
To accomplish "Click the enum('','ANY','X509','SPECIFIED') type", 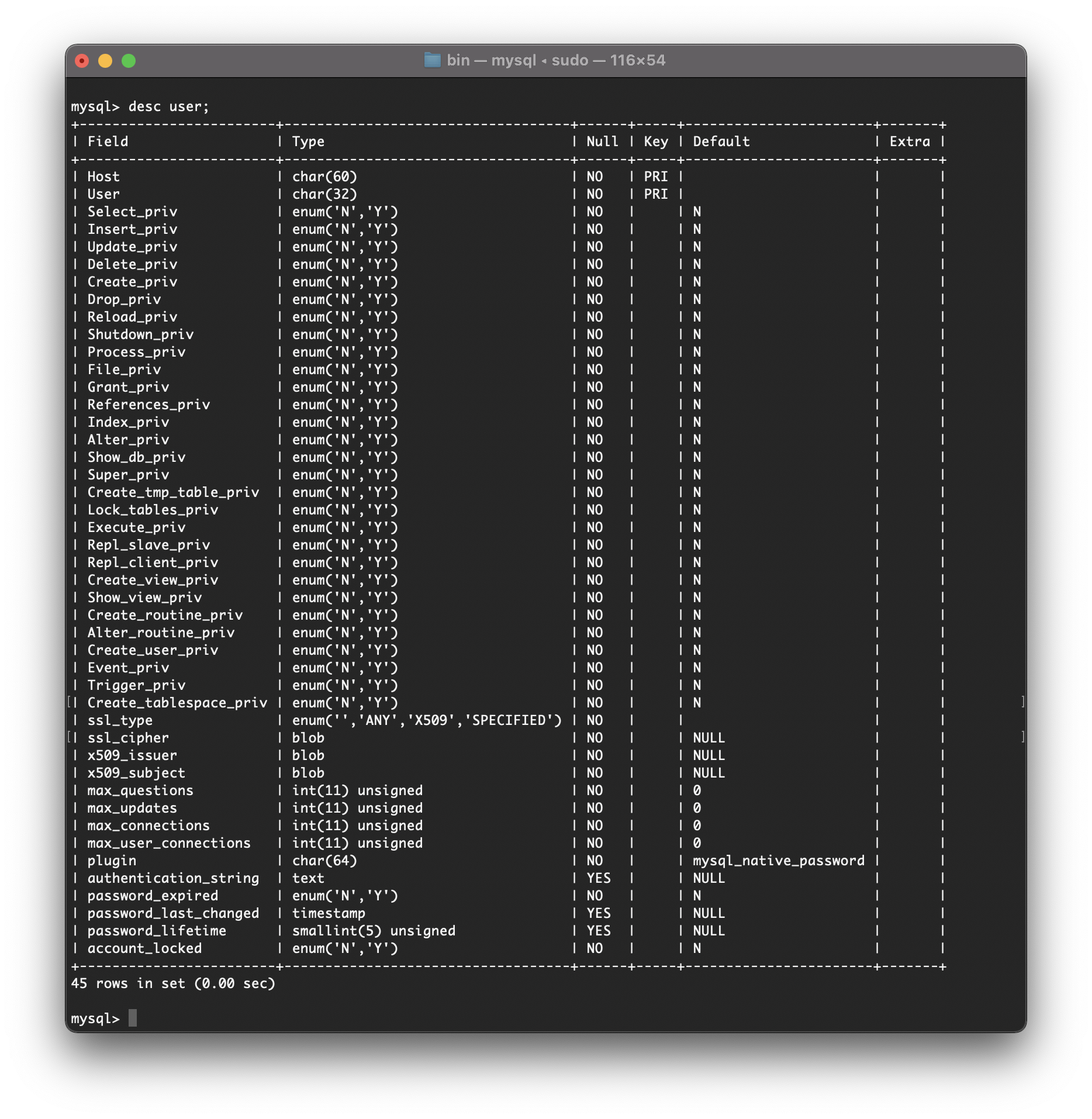I will point(427,720).
